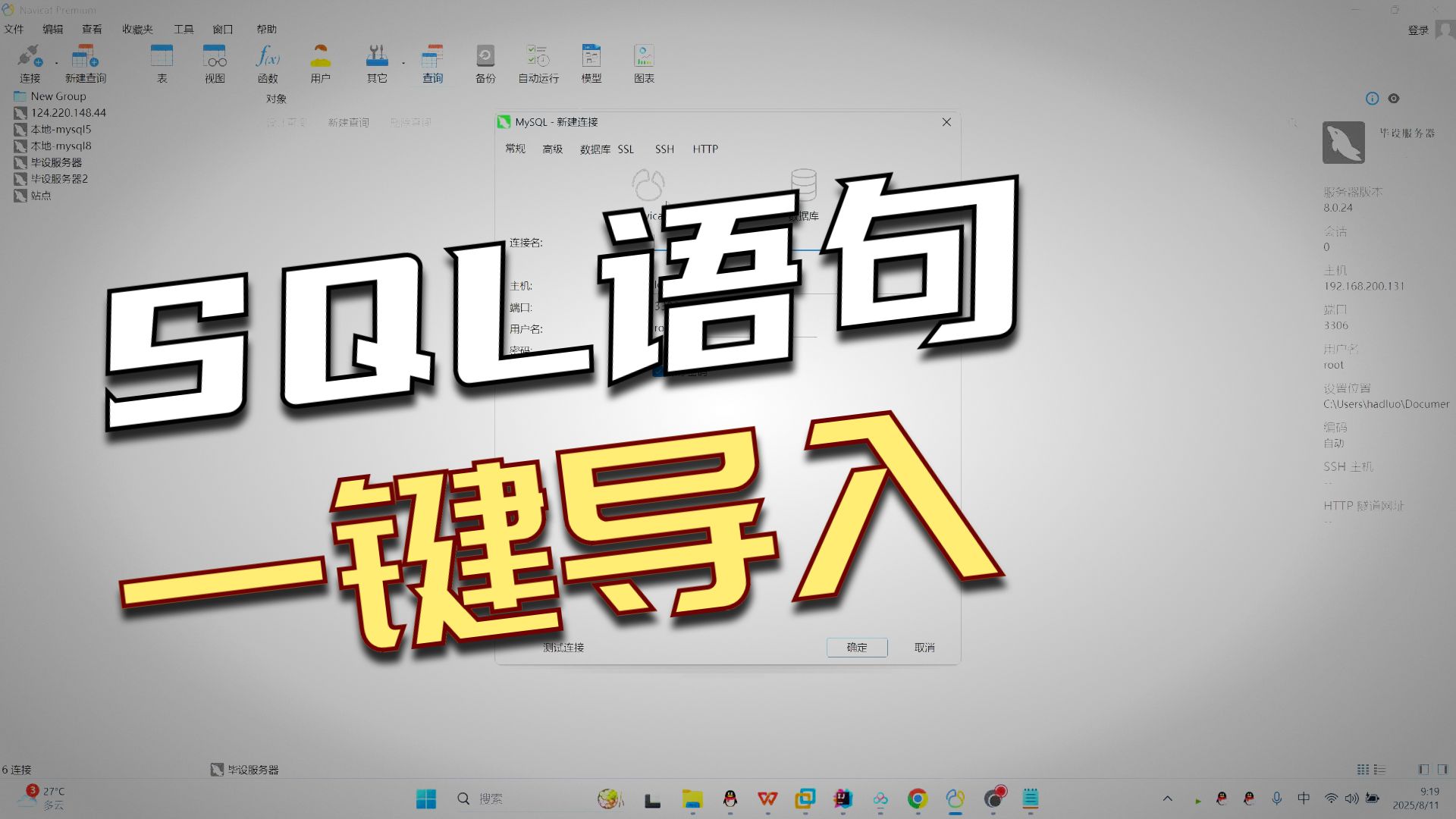This screenshot has width=1456, height=819.
Task: Uncheck the 保存密码 checkbox in the dialog
Action: (x=657, y=373)
